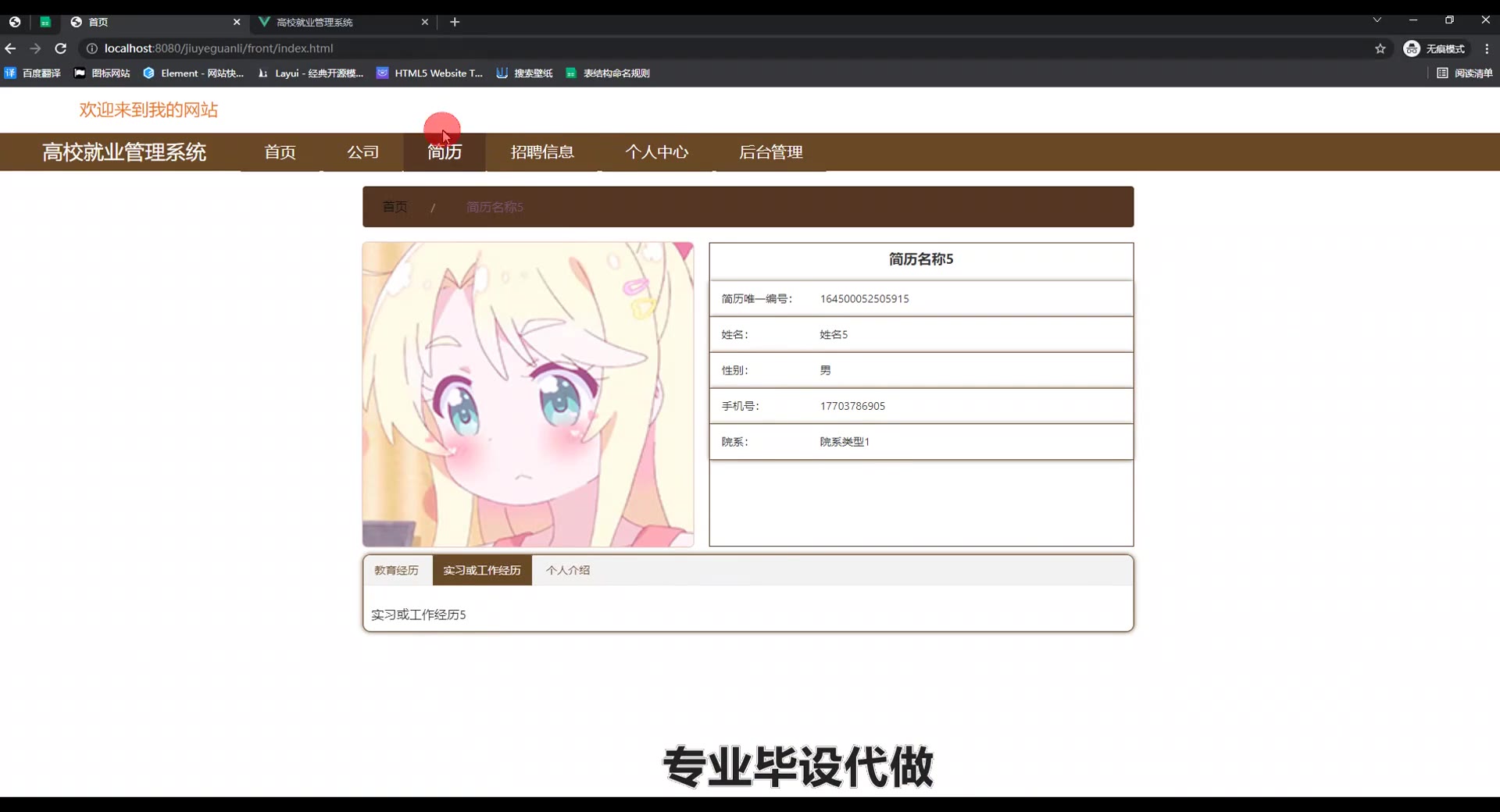Switch to the 个人介绍 tab

[x=568, y=571]
